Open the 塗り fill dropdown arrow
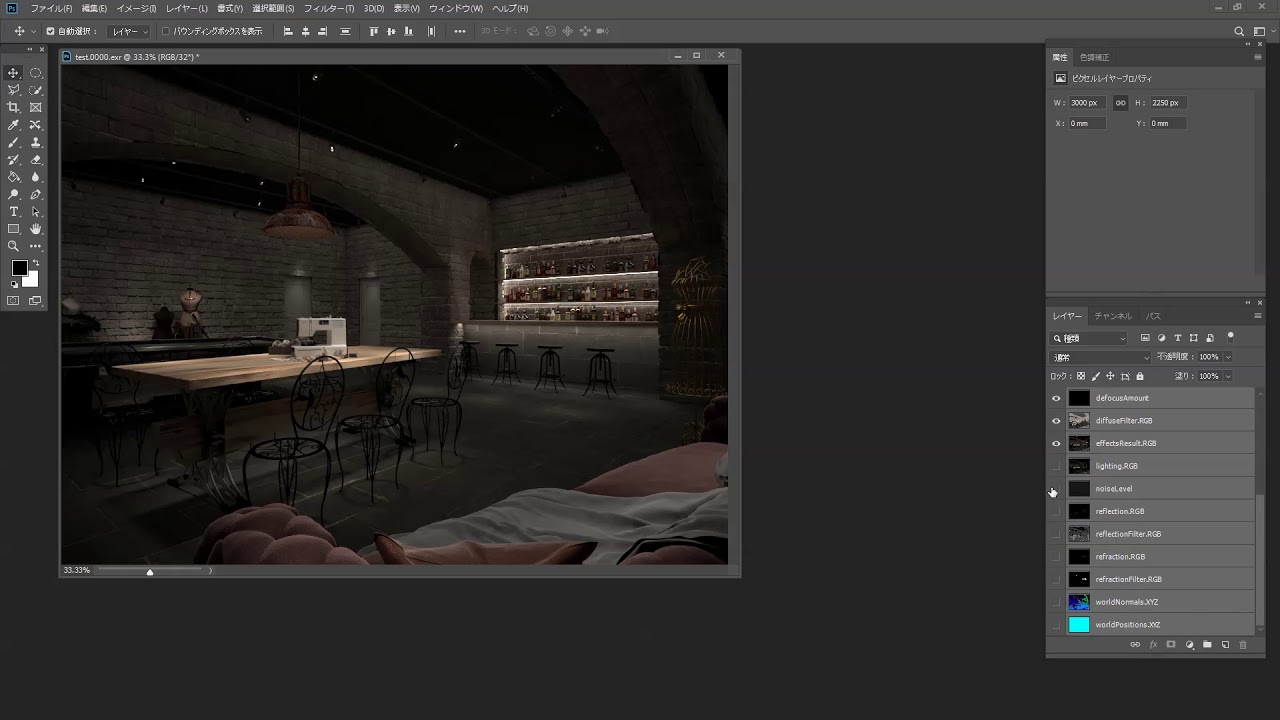This screenshot has height=720, width=1280. click(x=1228, y=376)
